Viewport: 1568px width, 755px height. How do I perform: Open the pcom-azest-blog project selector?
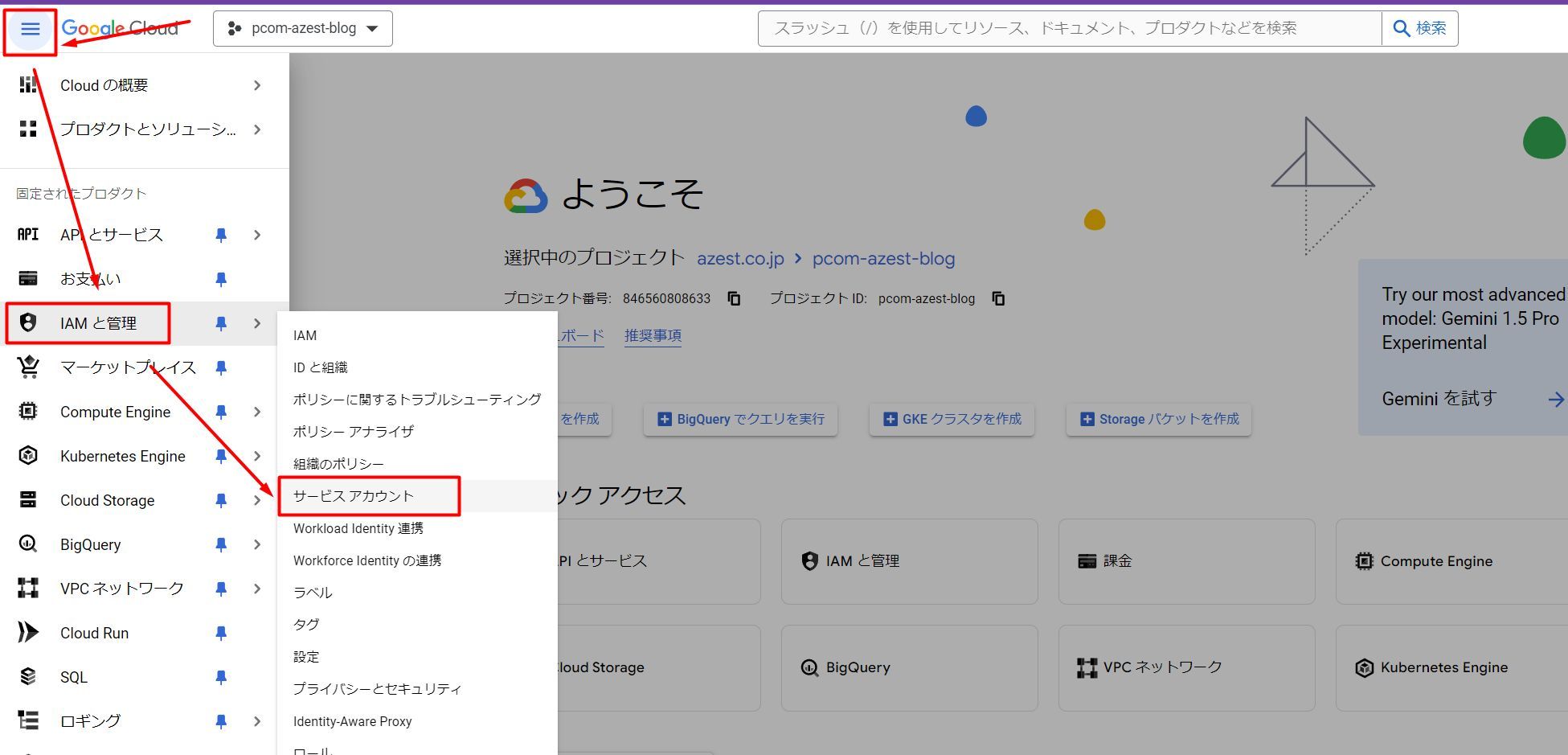(x=303, y=29)
